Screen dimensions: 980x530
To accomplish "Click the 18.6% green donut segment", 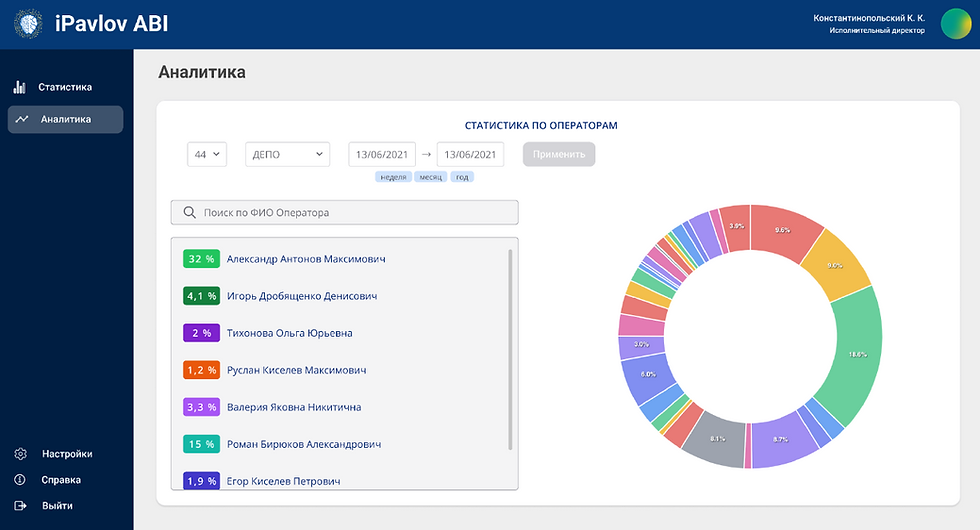I will pyautogui.click(x=858, y=354).
